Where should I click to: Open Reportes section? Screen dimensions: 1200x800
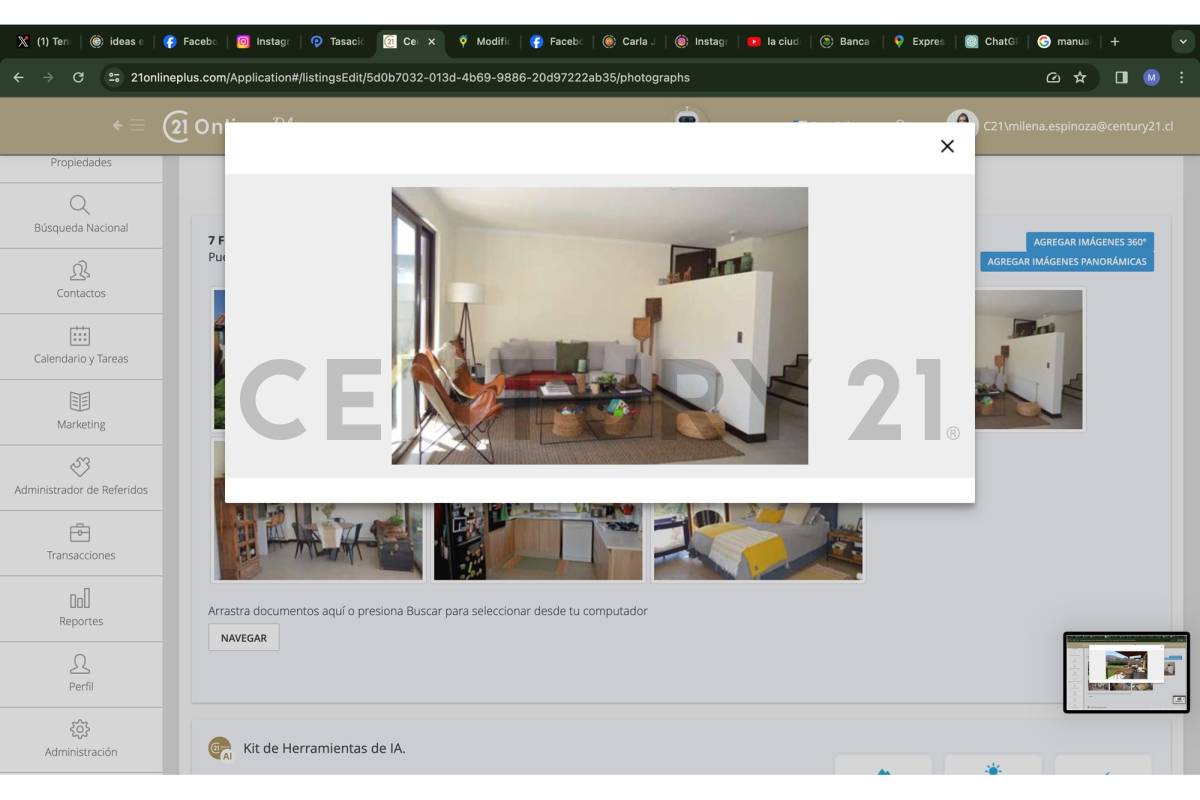(x=81, y=608)
